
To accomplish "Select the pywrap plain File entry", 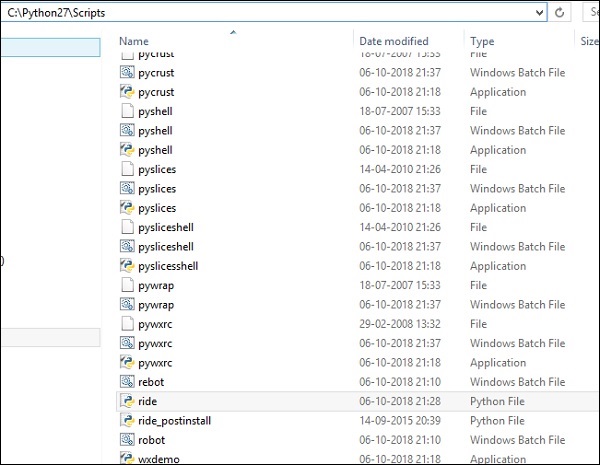I will [x=156, y=285].
